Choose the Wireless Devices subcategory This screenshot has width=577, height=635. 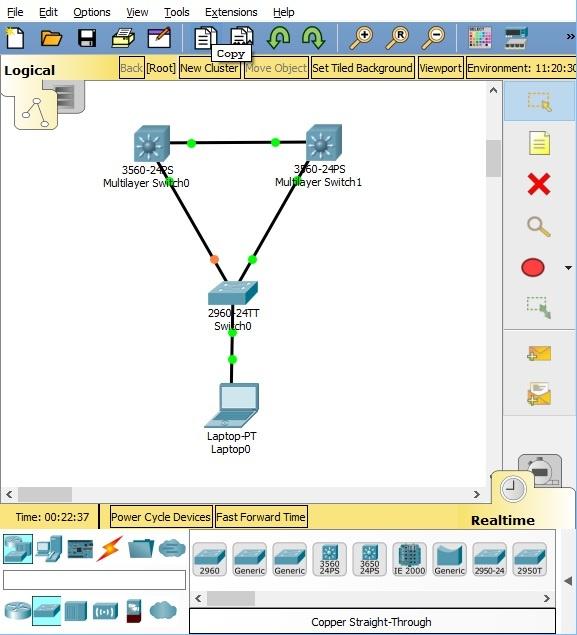[105, 611]
